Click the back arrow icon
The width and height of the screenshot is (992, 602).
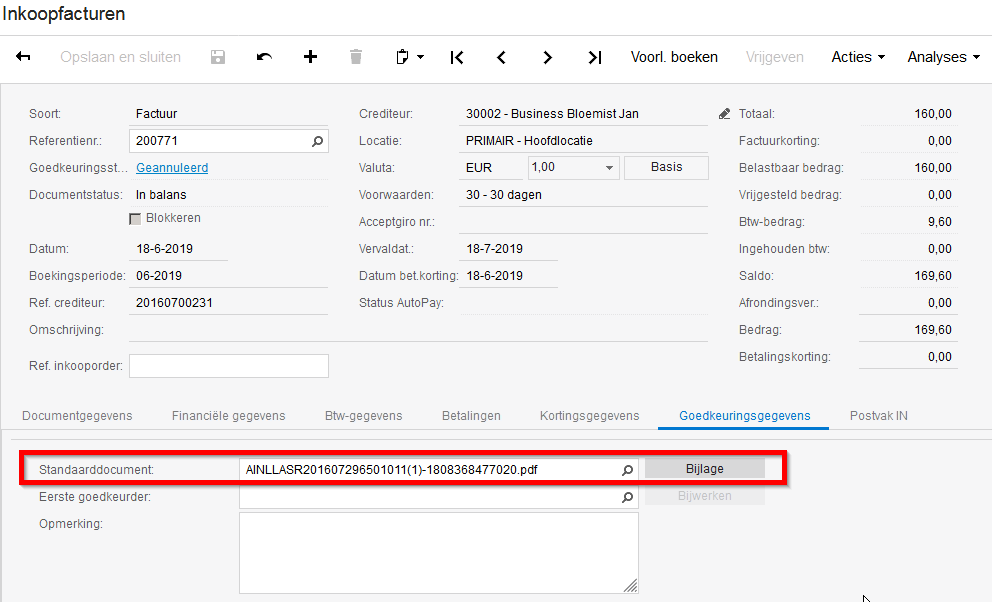[x=23, y=57]
